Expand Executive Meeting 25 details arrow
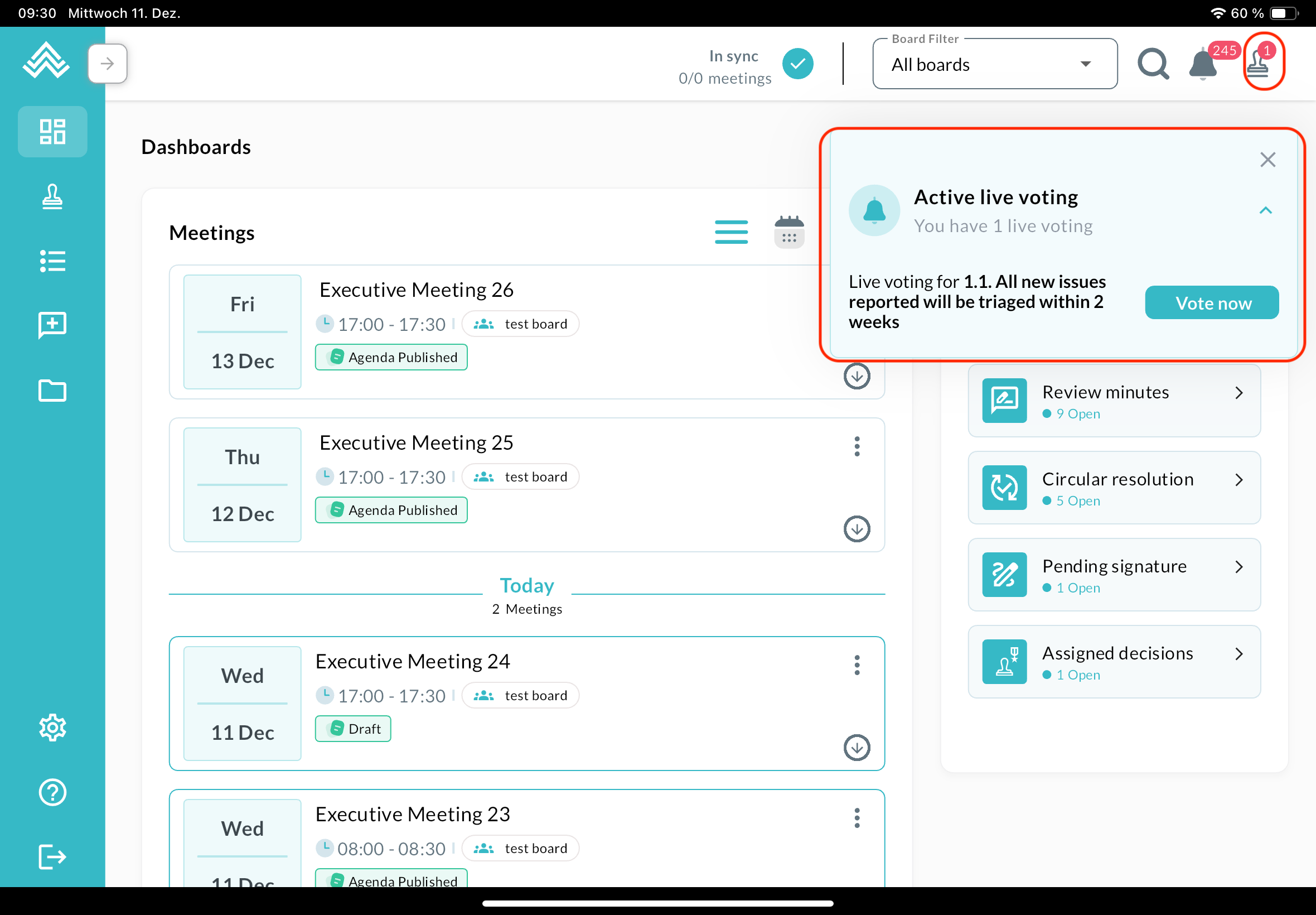 pyautogui.click(x=857, y=528)
